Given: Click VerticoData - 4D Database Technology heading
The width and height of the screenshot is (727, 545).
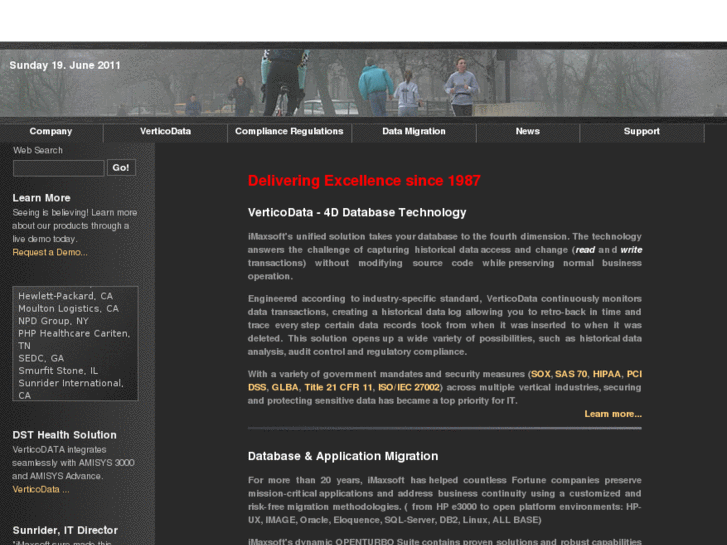Looking at the screenshot, I should pyautogui.click(x=357, y=212).
